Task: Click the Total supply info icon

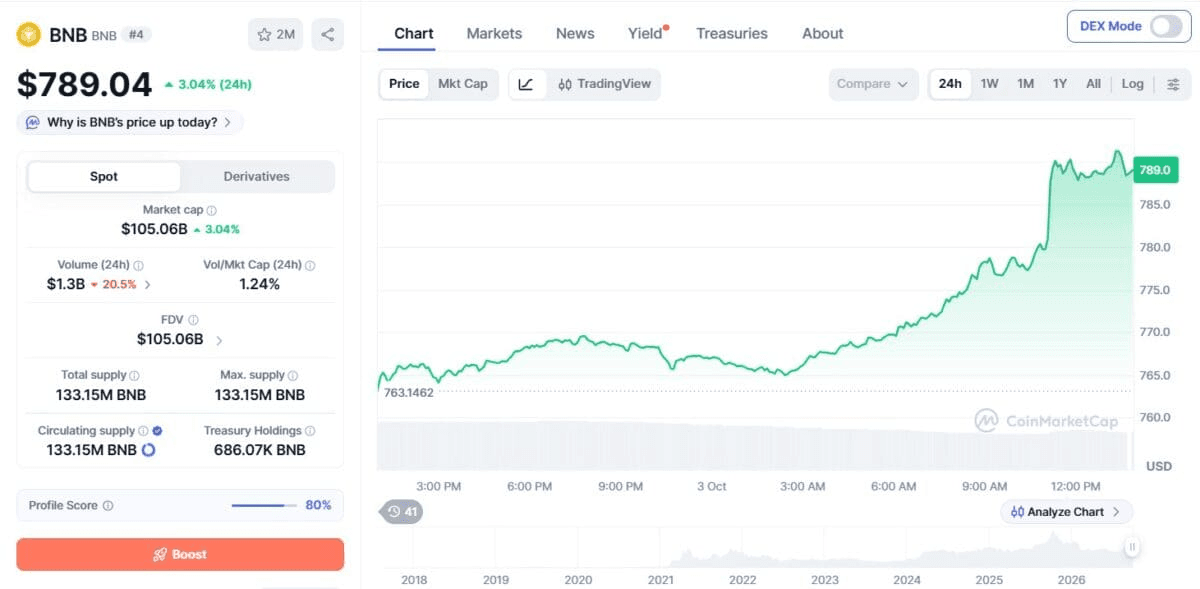Action: point(136,375)
